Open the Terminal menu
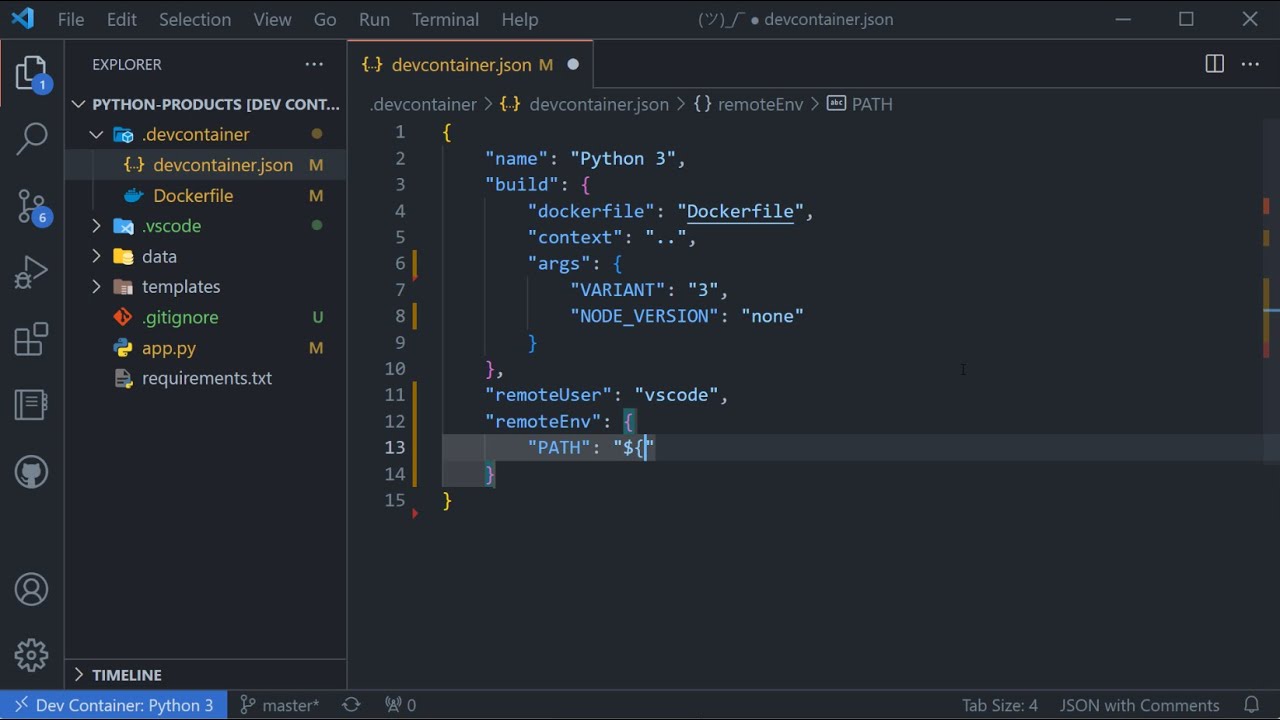 (446, 19)
